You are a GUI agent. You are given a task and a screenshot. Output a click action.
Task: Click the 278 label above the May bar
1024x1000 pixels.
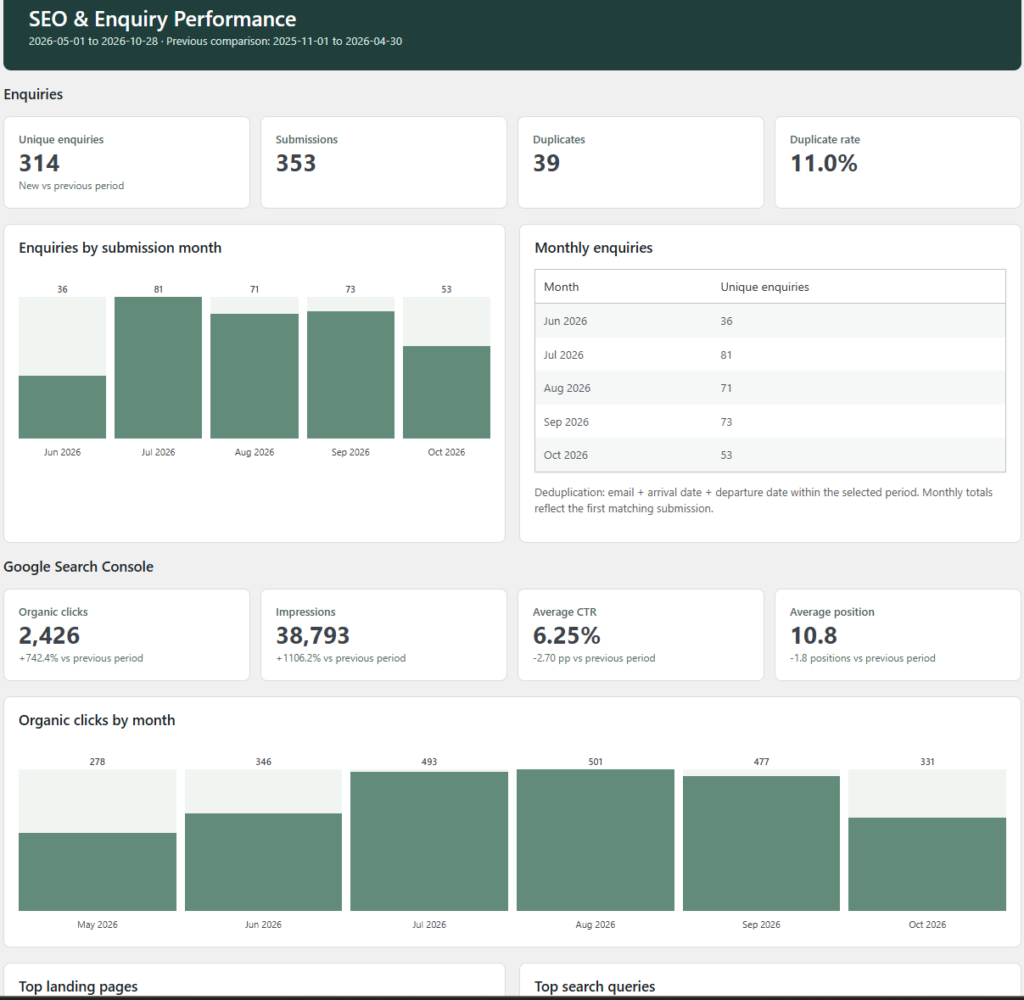click(97, 762)
